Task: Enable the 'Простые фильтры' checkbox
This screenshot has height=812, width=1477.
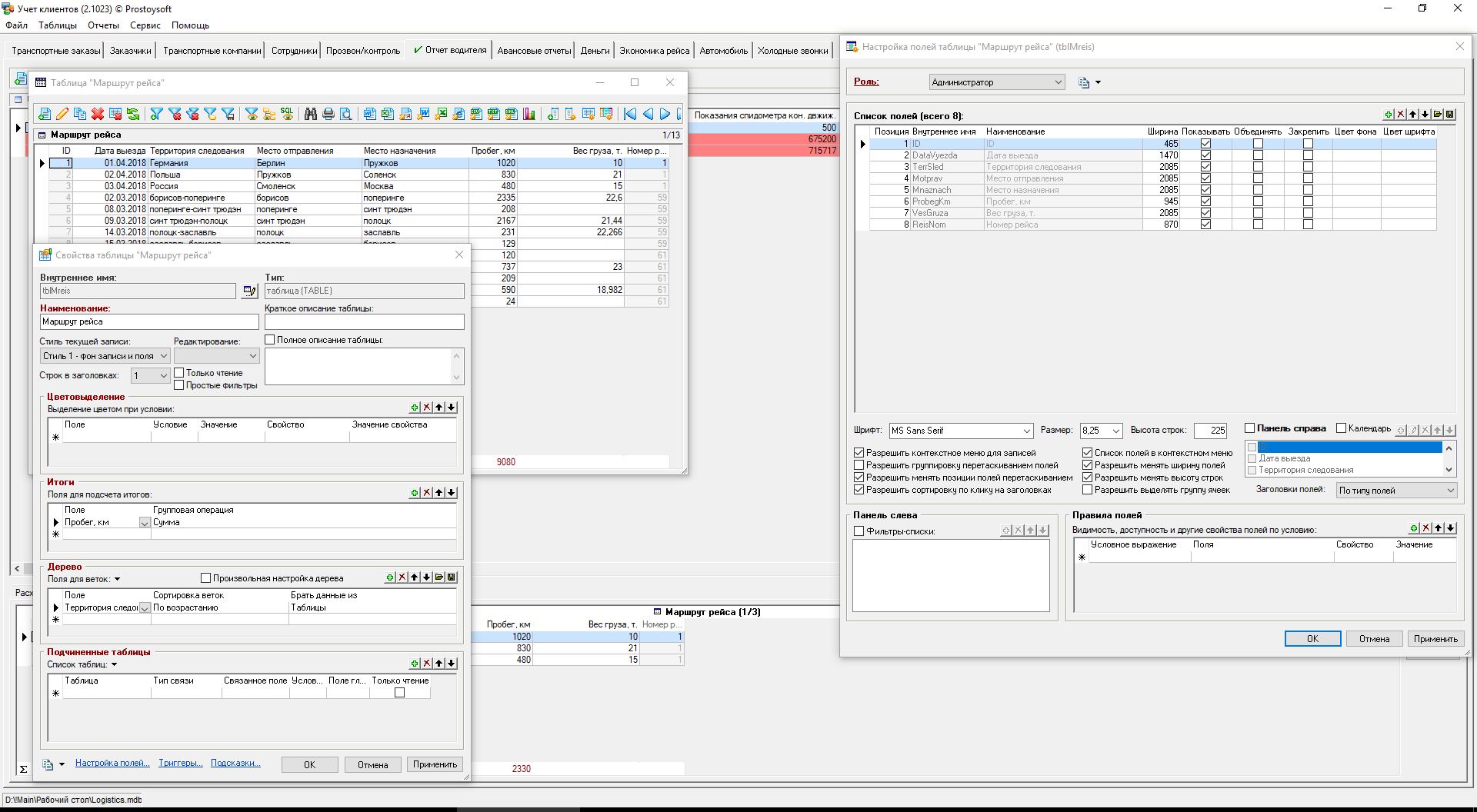Action: tap(179, 385)
